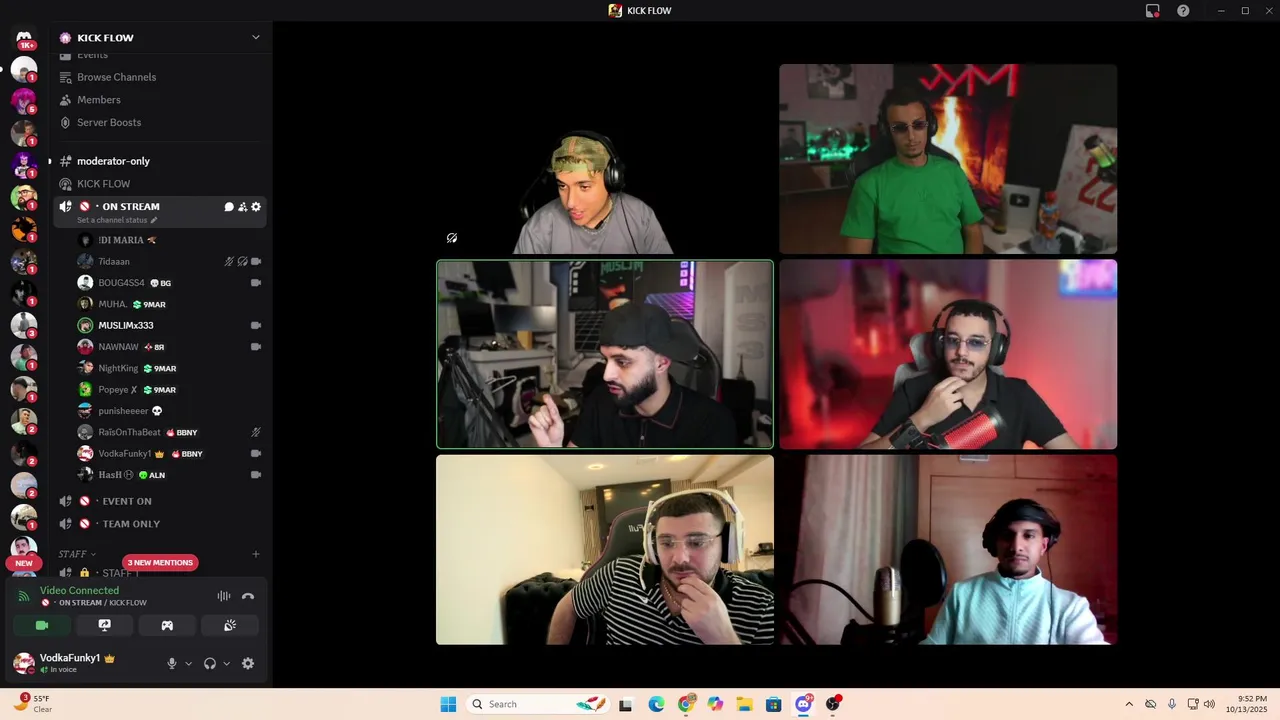This screenshot has height=720, width=1280.
Task: Open Microsoft Edge from taskbar
Action: pyautogui.click(x=656, y=704)
